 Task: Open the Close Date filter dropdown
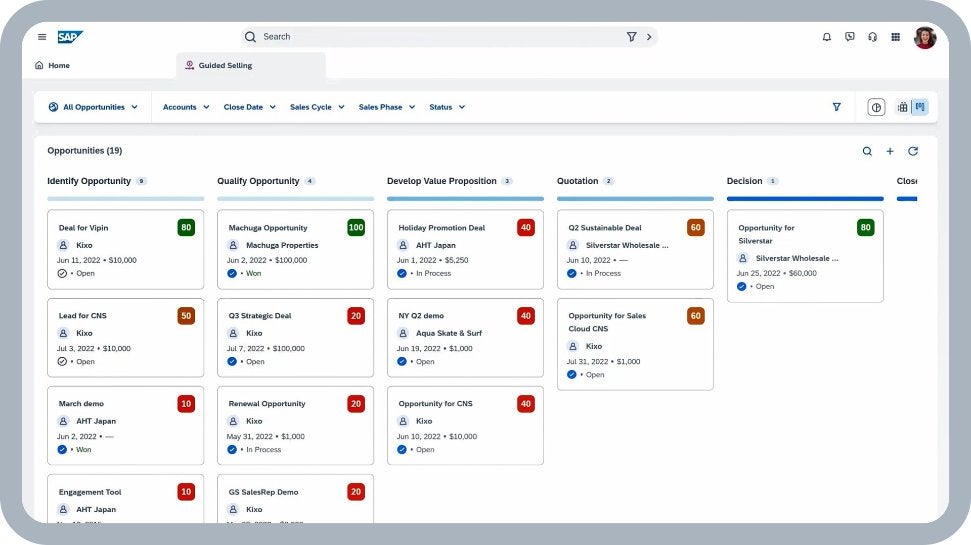250,107
